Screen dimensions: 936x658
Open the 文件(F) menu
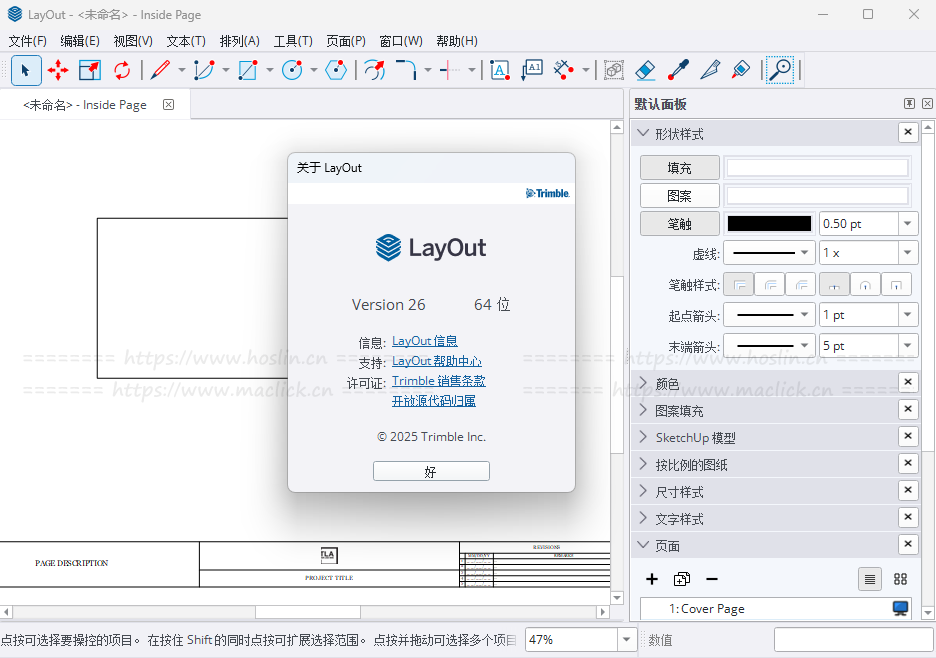coord(27,41)
